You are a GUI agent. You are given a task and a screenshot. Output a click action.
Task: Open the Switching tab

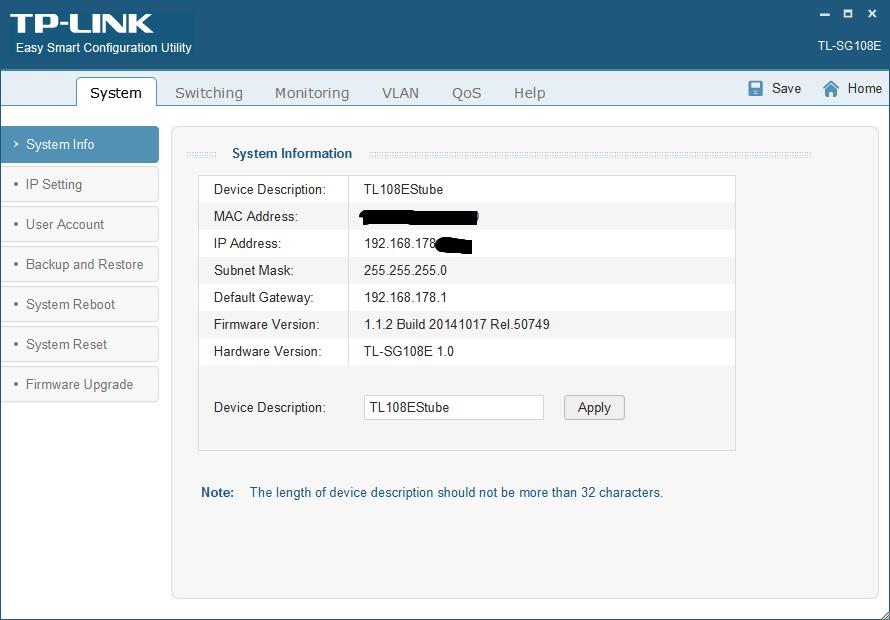[x=209, y=93]
